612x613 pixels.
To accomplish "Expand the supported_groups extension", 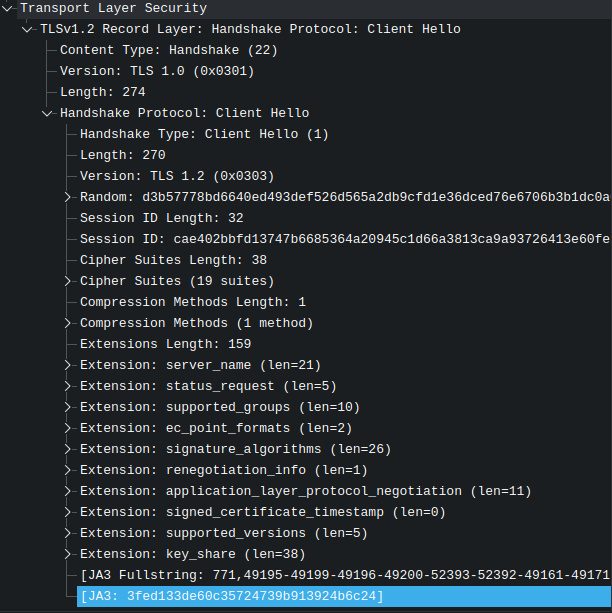I will pos(67,407).
